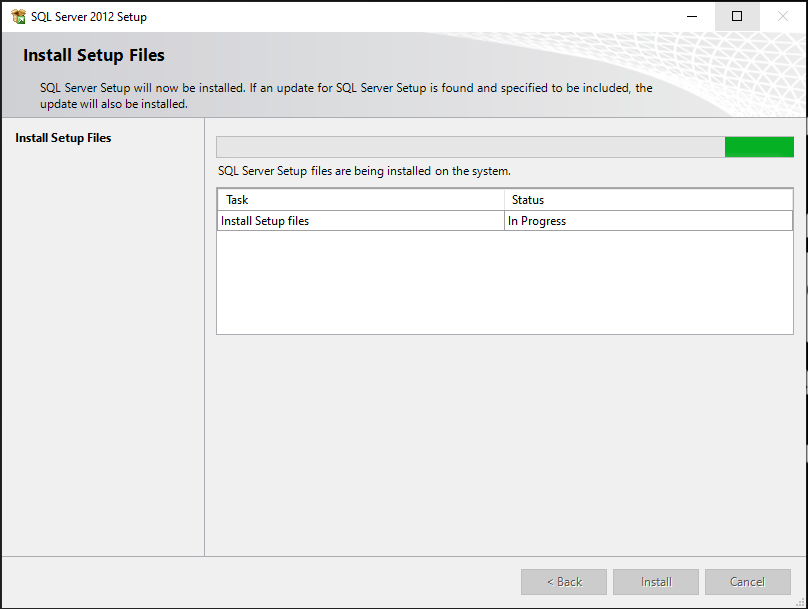Click the gray part of progress bar
808x609 pixels.
click(470, 147)
